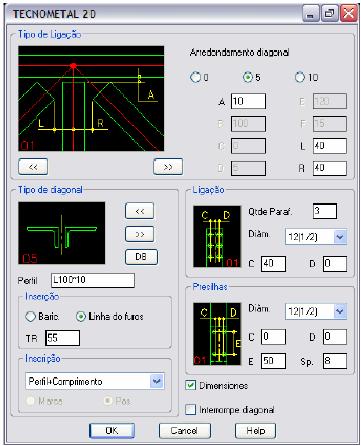The height and width of the screenshot is (446, 361).
Task: Click diagonal type profile preview
Action: click(62, 233)
